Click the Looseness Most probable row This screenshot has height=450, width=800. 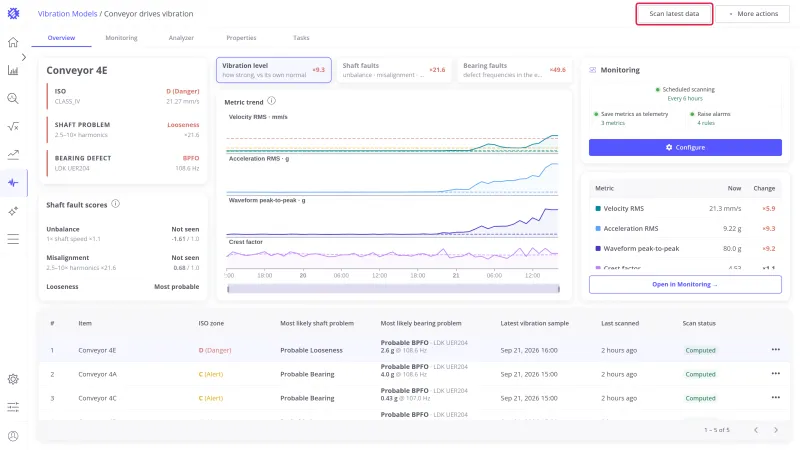(122, 287)
